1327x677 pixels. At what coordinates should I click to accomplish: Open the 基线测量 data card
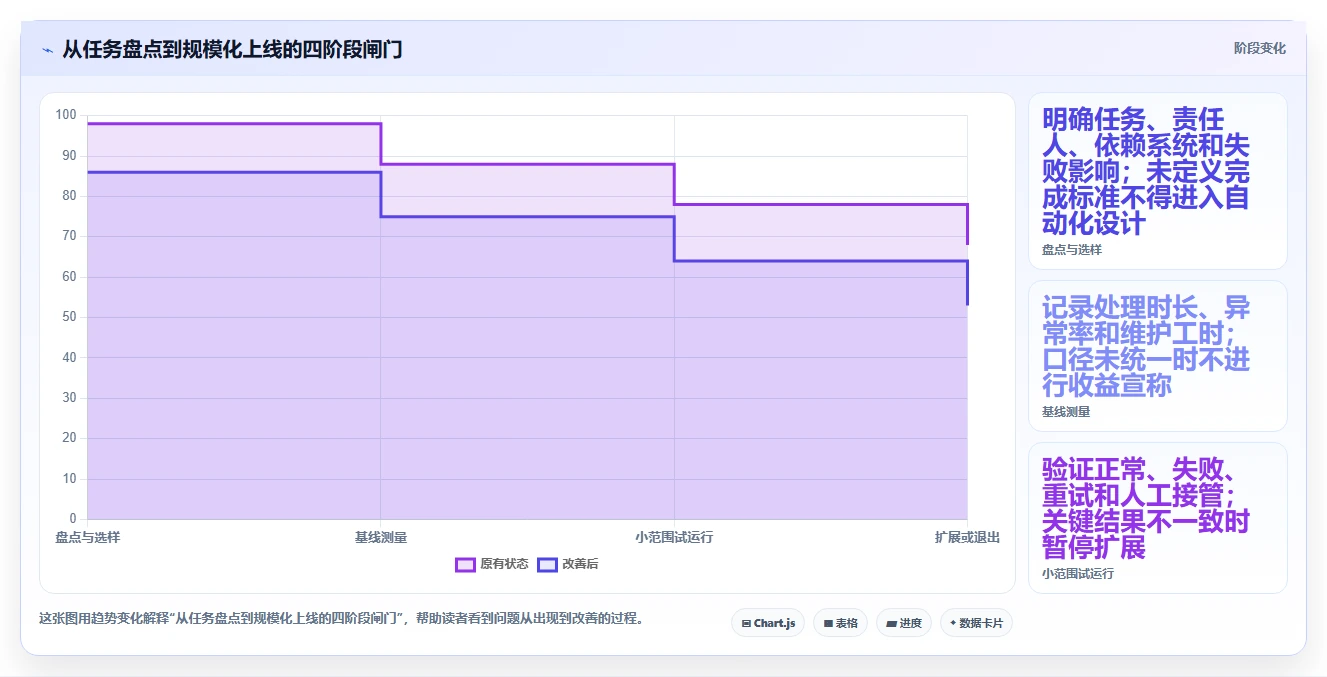(x=1158, y=356)
